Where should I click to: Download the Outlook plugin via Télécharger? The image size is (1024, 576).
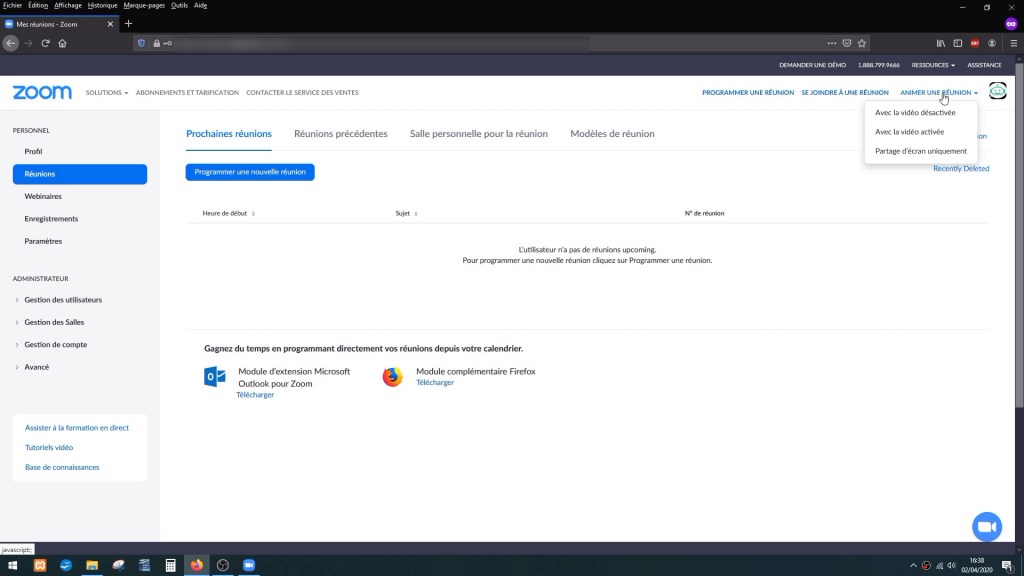click(x=255, y=395)
